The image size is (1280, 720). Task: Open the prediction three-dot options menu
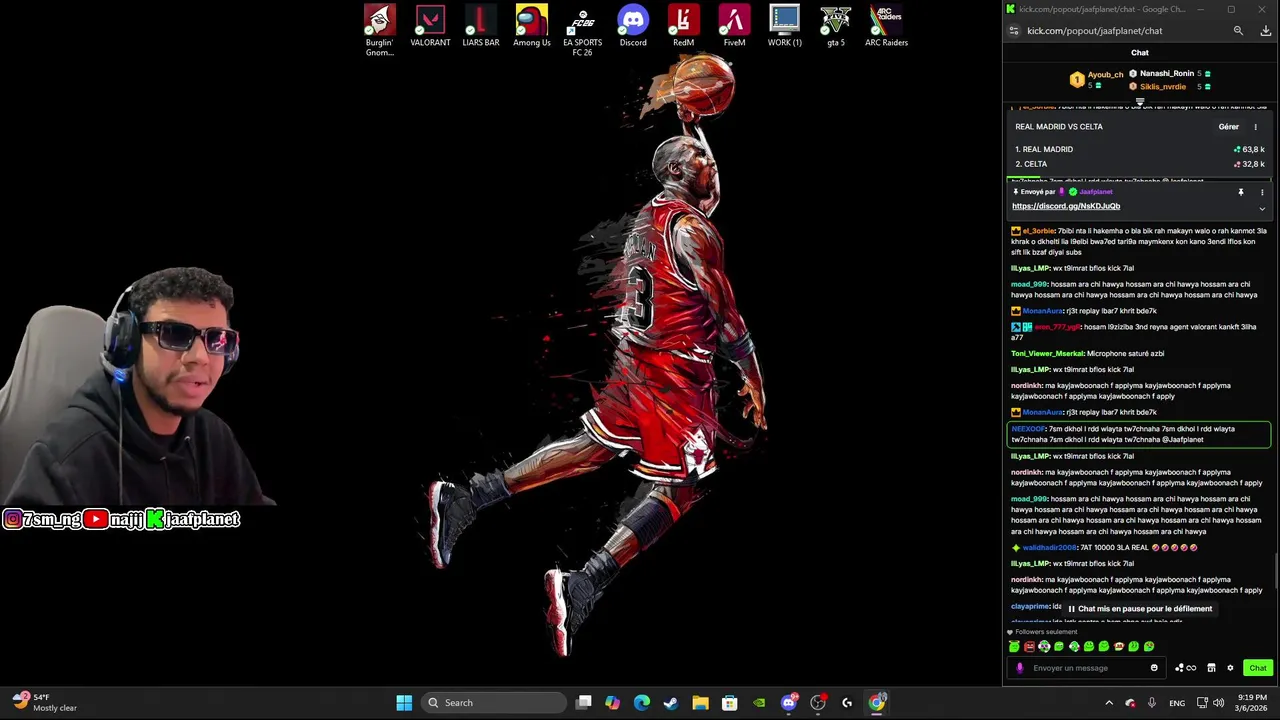(1256, 127)
